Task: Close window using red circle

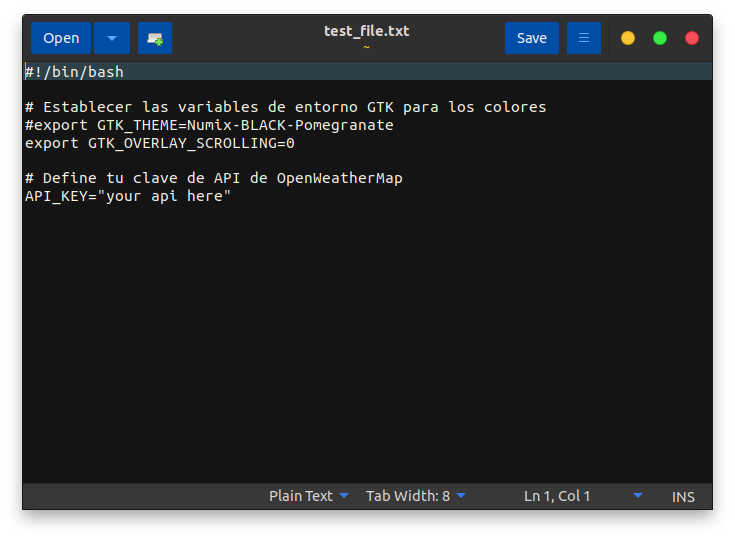Action: (x=692, y=38)
